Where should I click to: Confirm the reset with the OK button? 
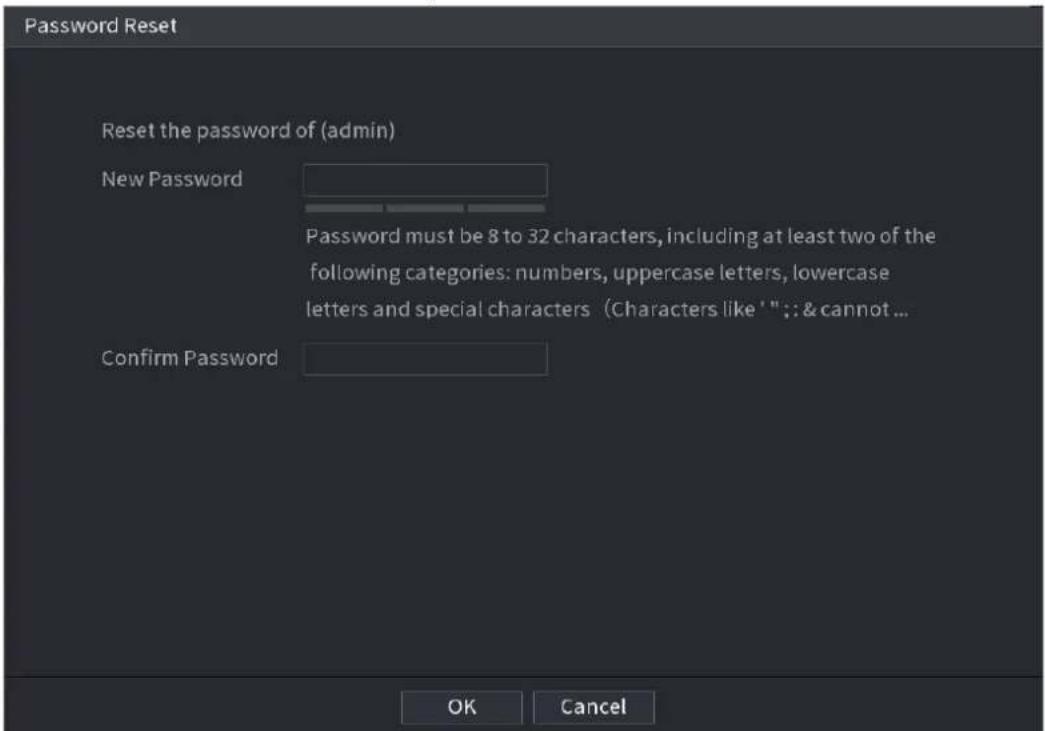click(x=462, y=707)
